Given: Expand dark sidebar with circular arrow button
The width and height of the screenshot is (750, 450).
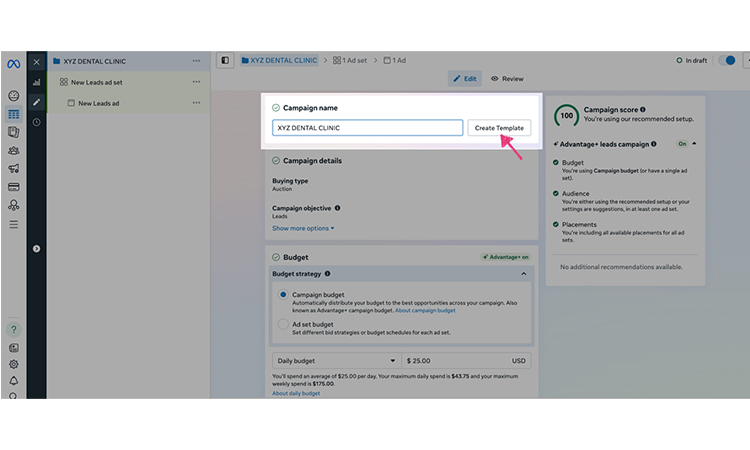Looking at the screenshot, I should click(36, 249).
